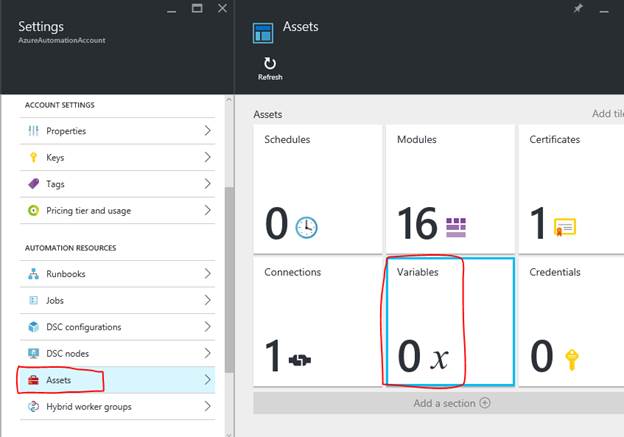Screen dimensions: 624x437
Task: Open the Runbooks resource item
Action: 117,273
